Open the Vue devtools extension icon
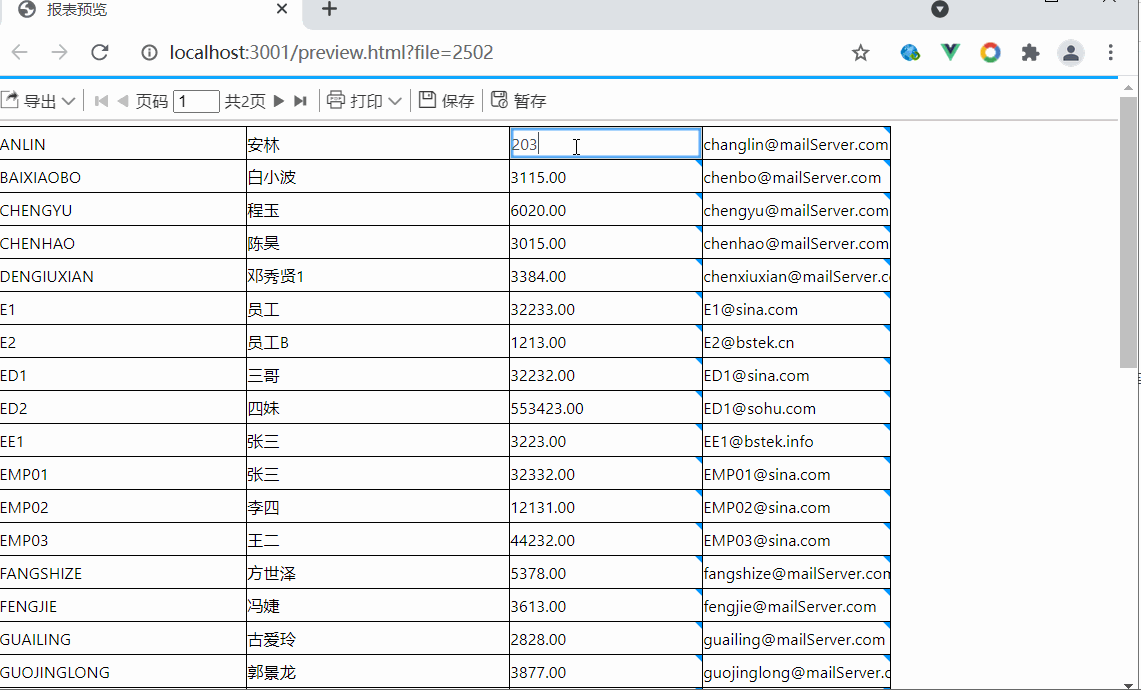Screen dimensions: 1141x690 [x=950, y=52]
